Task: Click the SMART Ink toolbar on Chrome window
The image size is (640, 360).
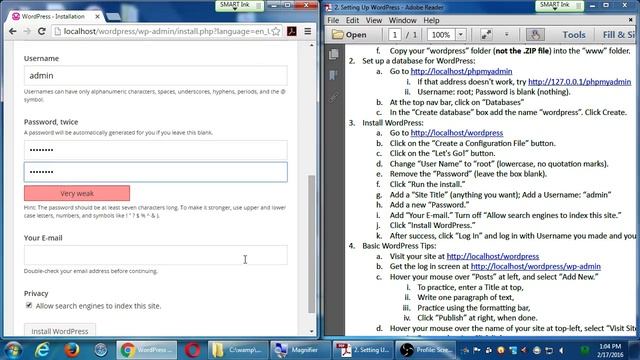Action: [239, 5]
